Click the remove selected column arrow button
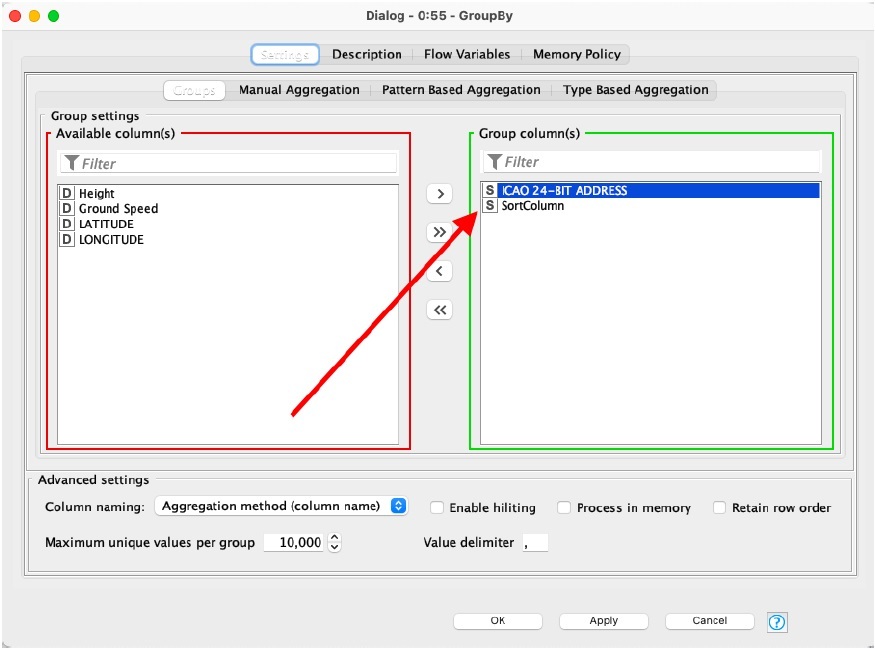 click(439, 271)
